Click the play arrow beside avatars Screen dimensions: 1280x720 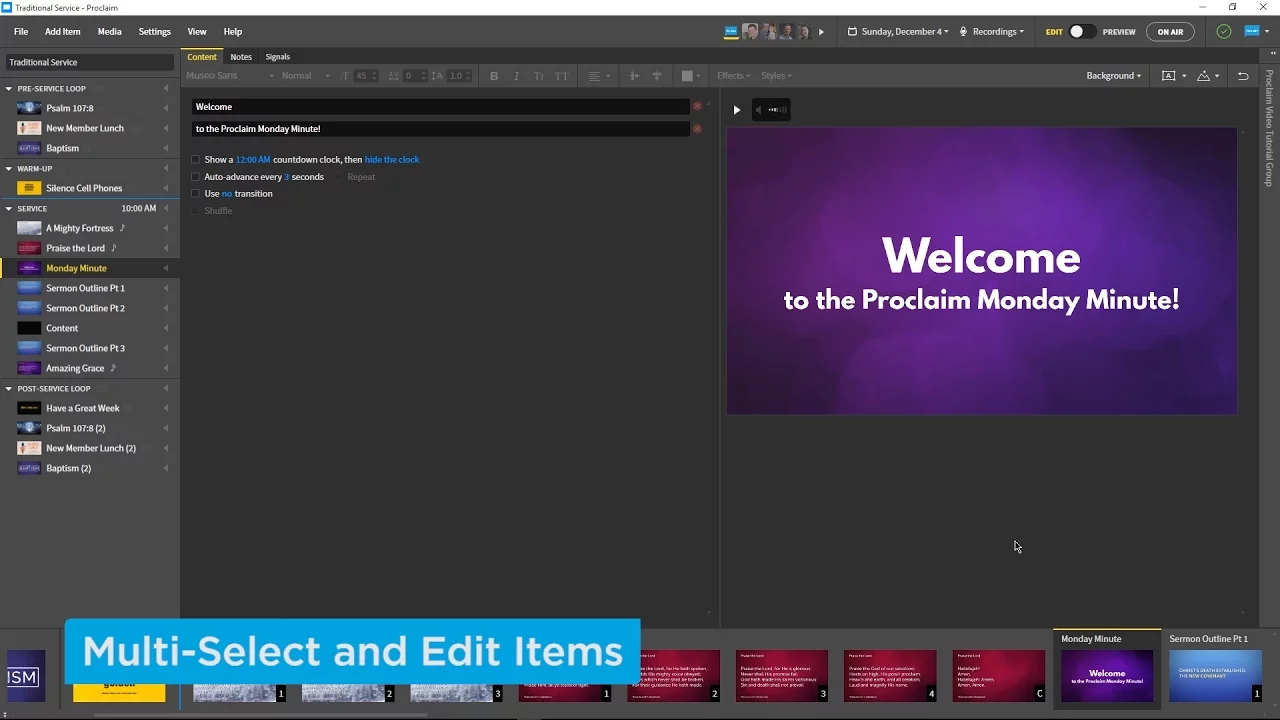[822, 32]
